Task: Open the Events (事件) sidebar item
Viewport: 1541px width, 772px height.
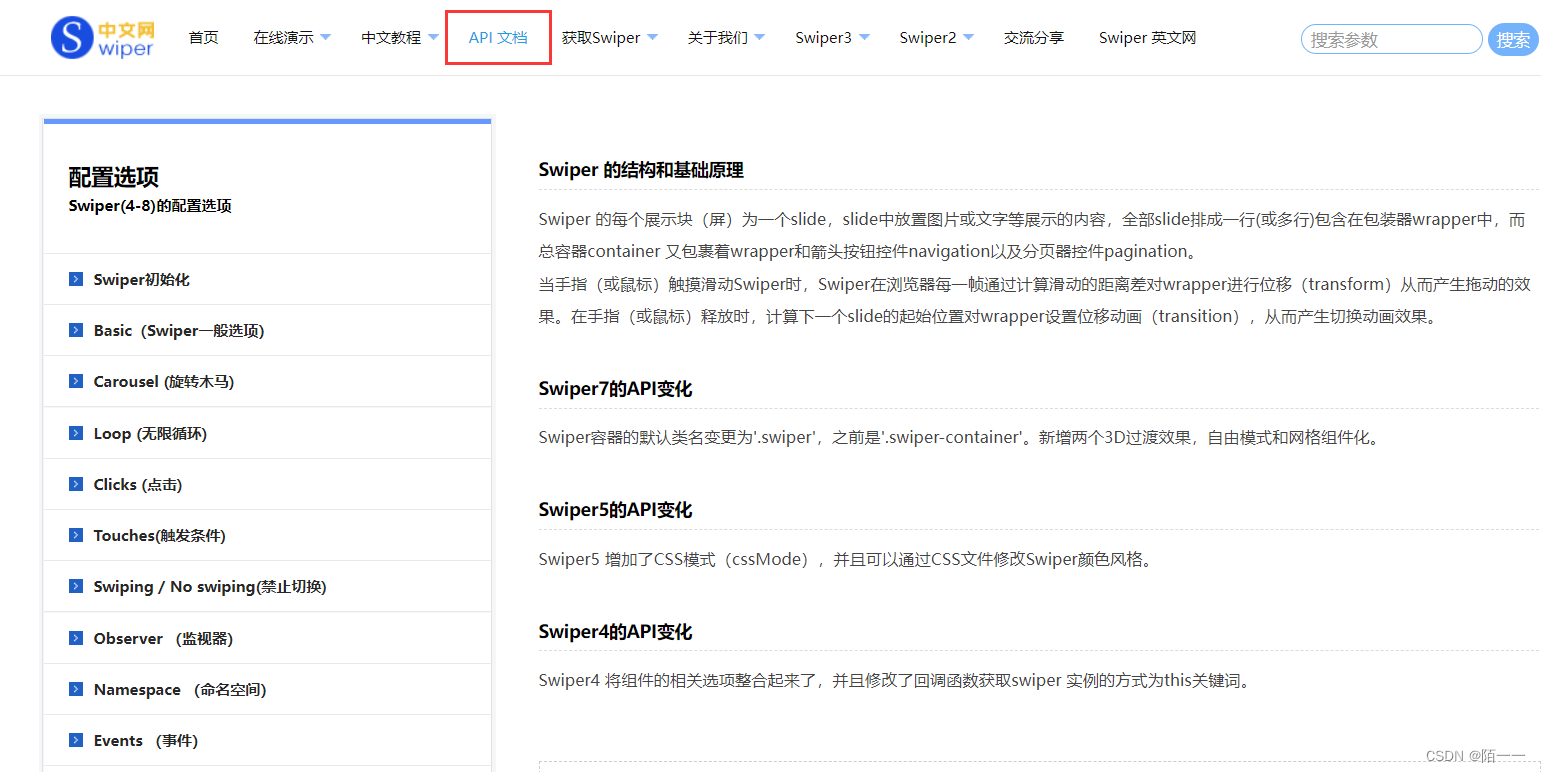Action: point(268,740)
